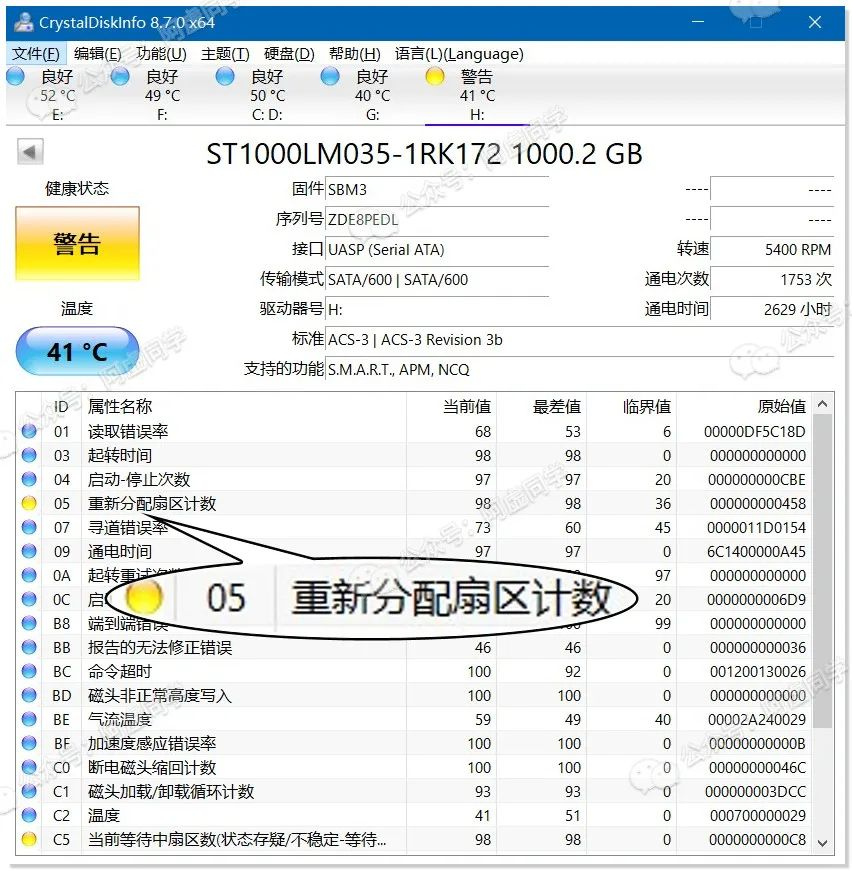Click status dot of row B8
Image resolution: width=852 pixels, height=871 pixels.
(29, 623)
